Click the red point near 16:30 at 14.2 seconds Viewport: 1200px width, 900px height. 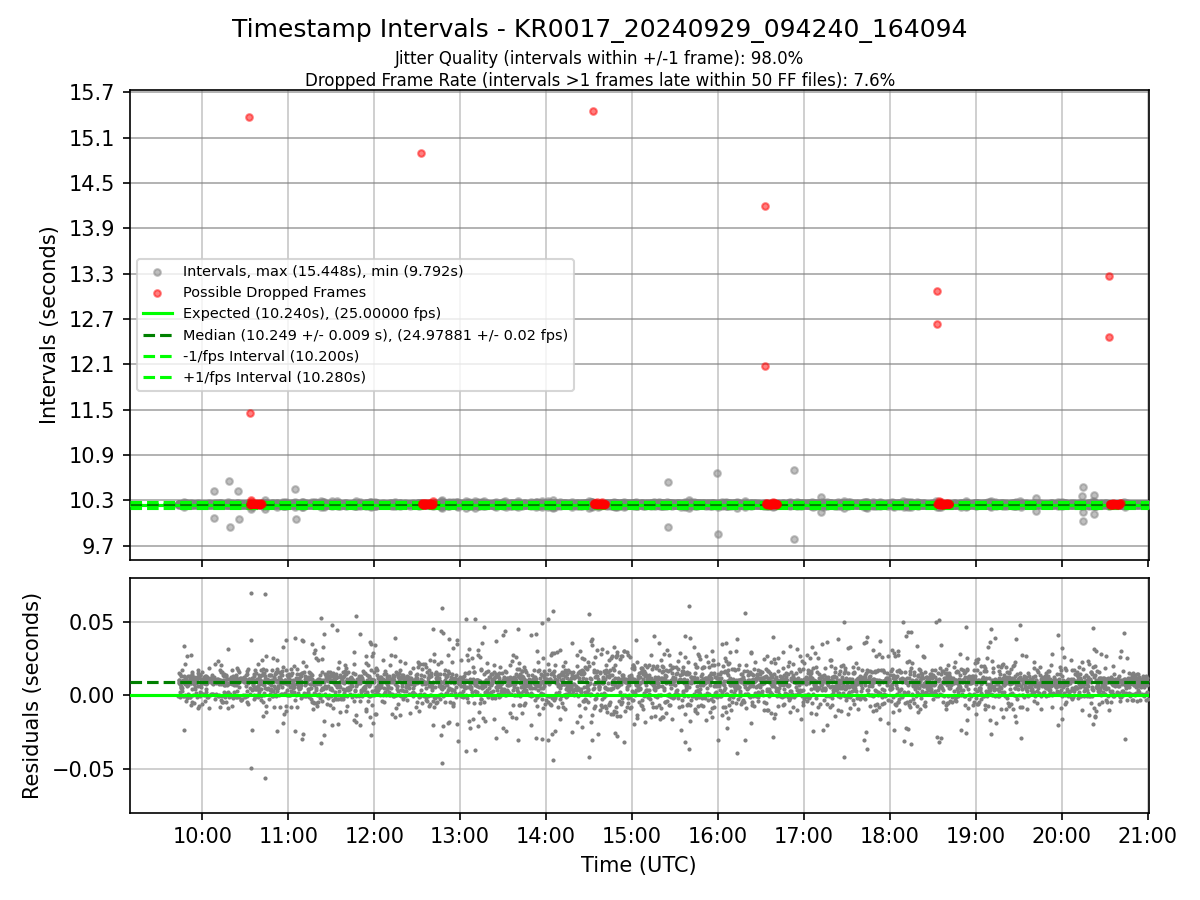[x=765, y=206]
